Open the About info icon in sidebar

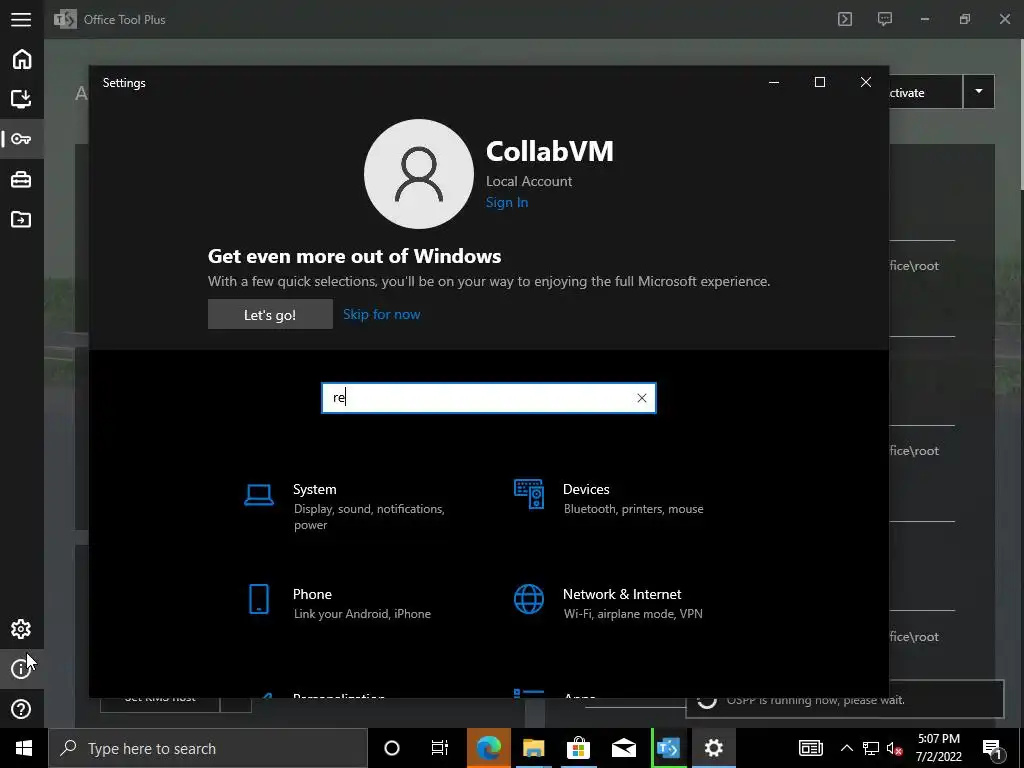tap(21, 669)
